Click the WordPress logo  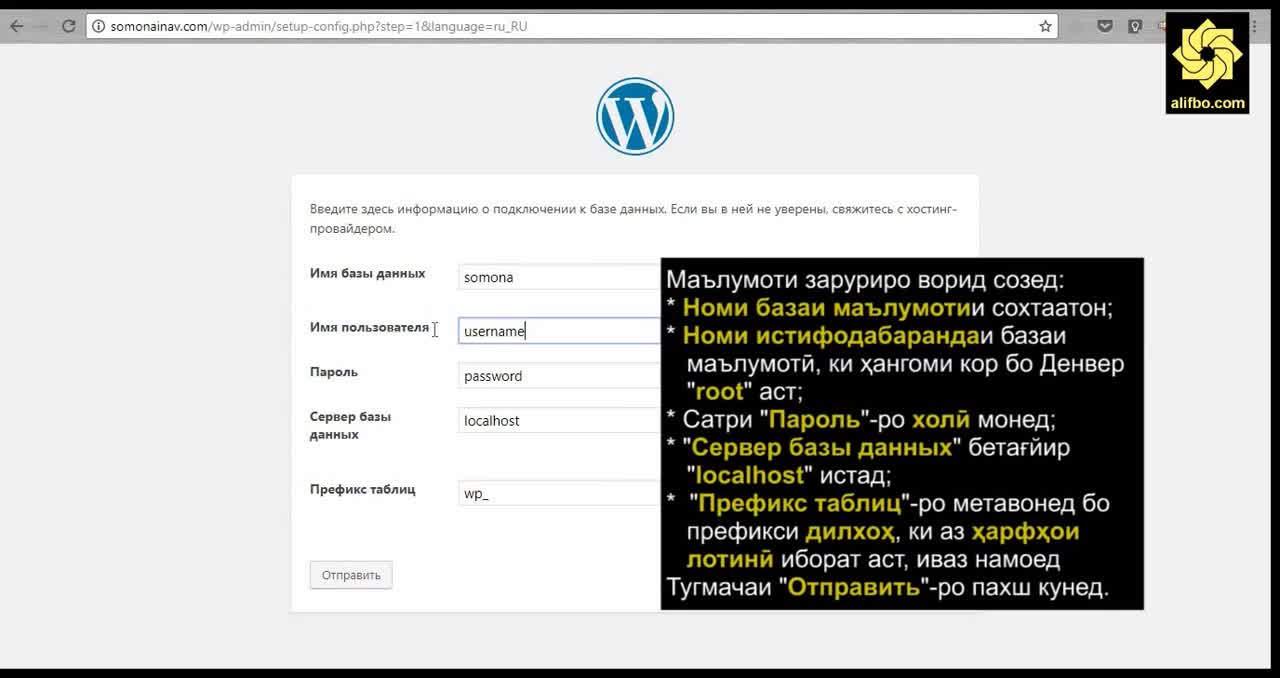click(635, 116)
